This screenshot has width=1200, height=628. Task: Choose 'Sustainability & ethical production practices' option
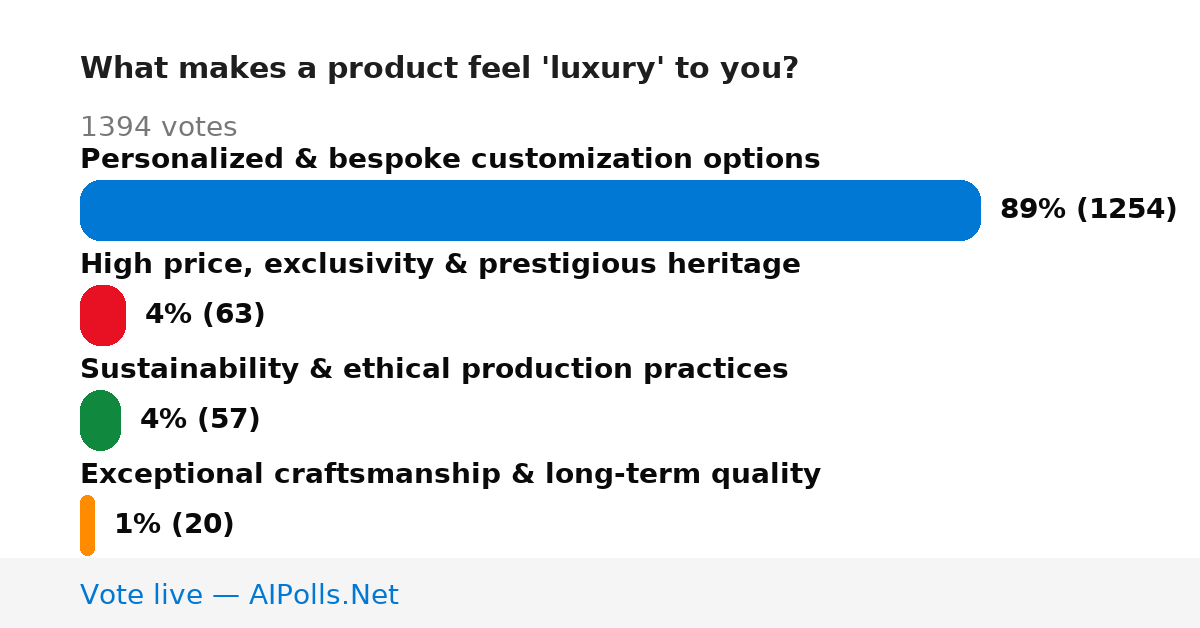point(434,370)
